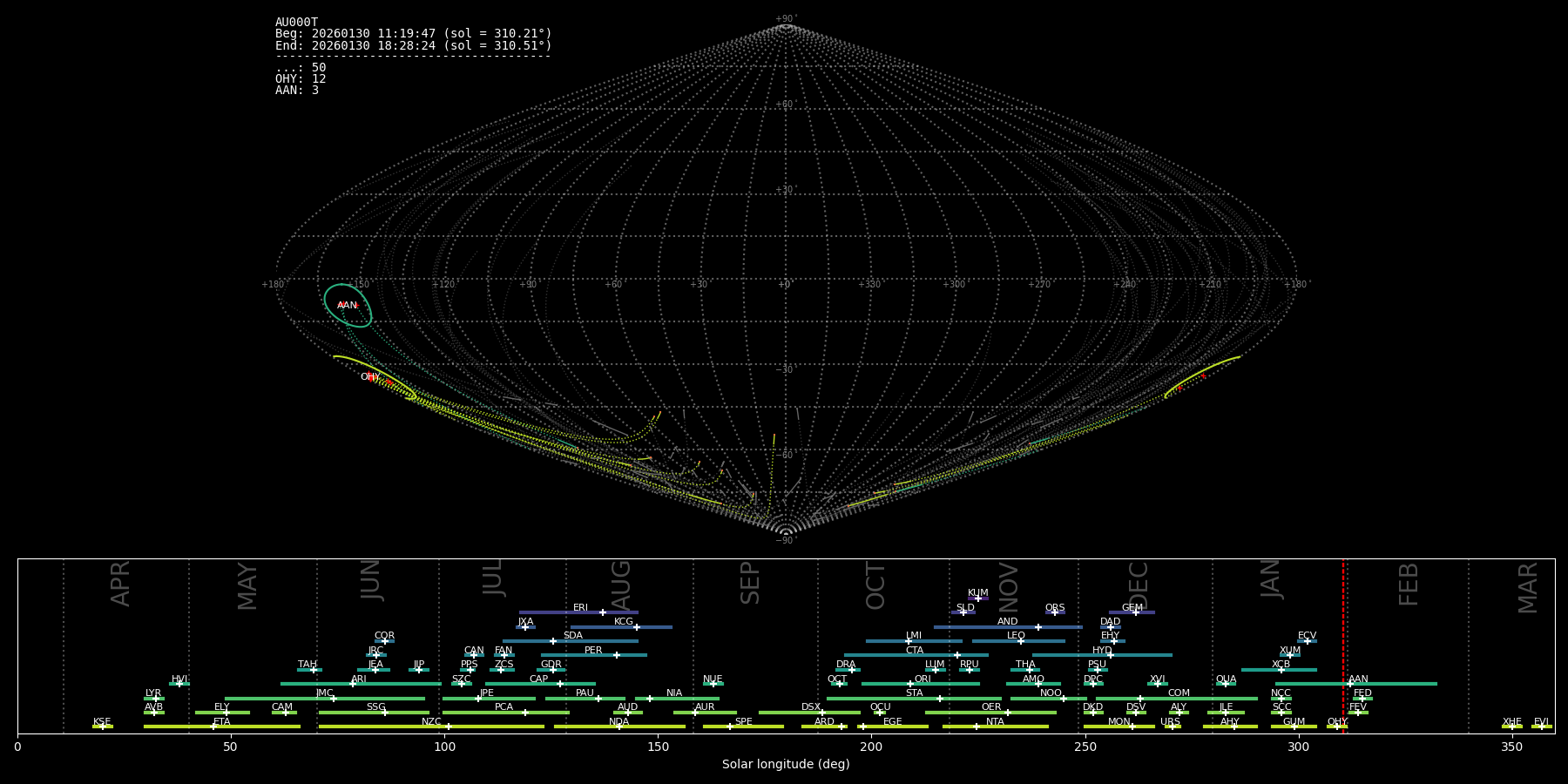Click the 'Solar longitude (deg)' axis label
This screenshot has height=784, width=1568.
tap(786, 765)
